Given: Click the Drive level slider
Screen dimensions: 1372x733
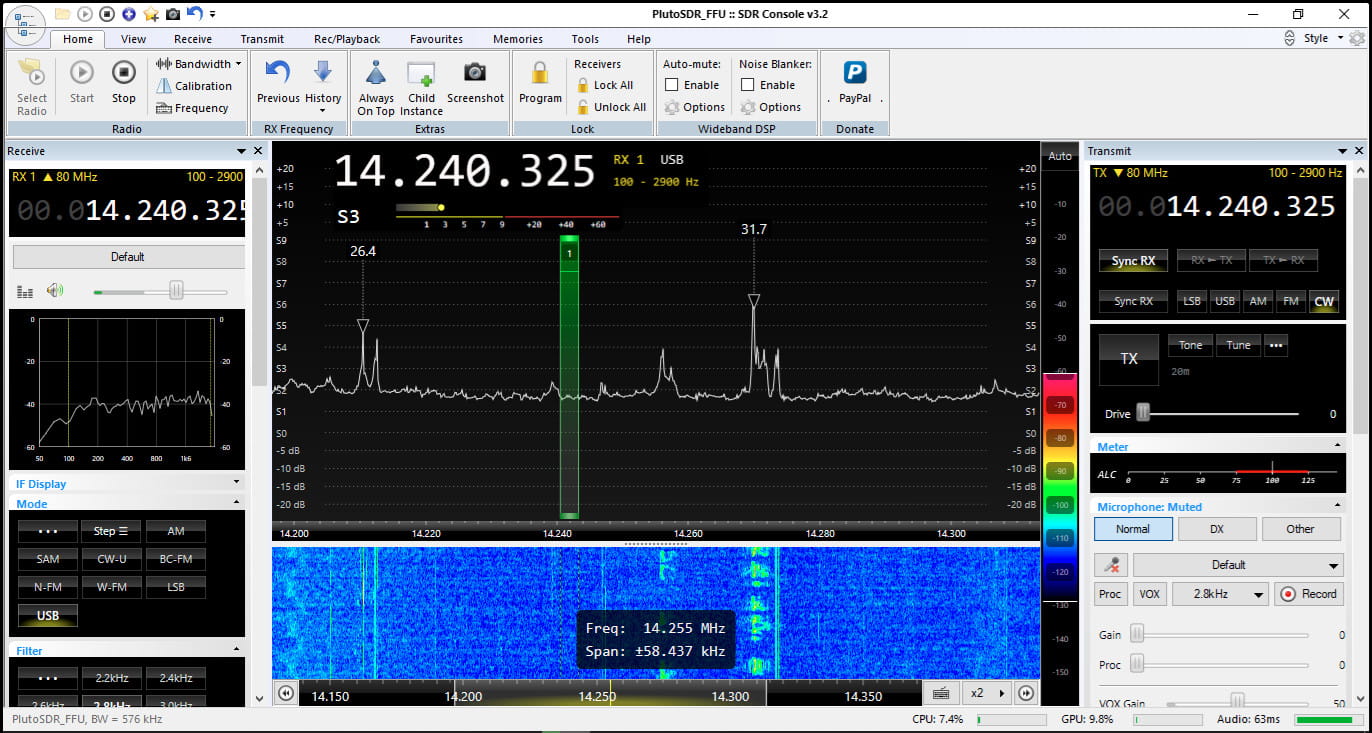Looking at the screenshot, I should (x=1143, y=413).
